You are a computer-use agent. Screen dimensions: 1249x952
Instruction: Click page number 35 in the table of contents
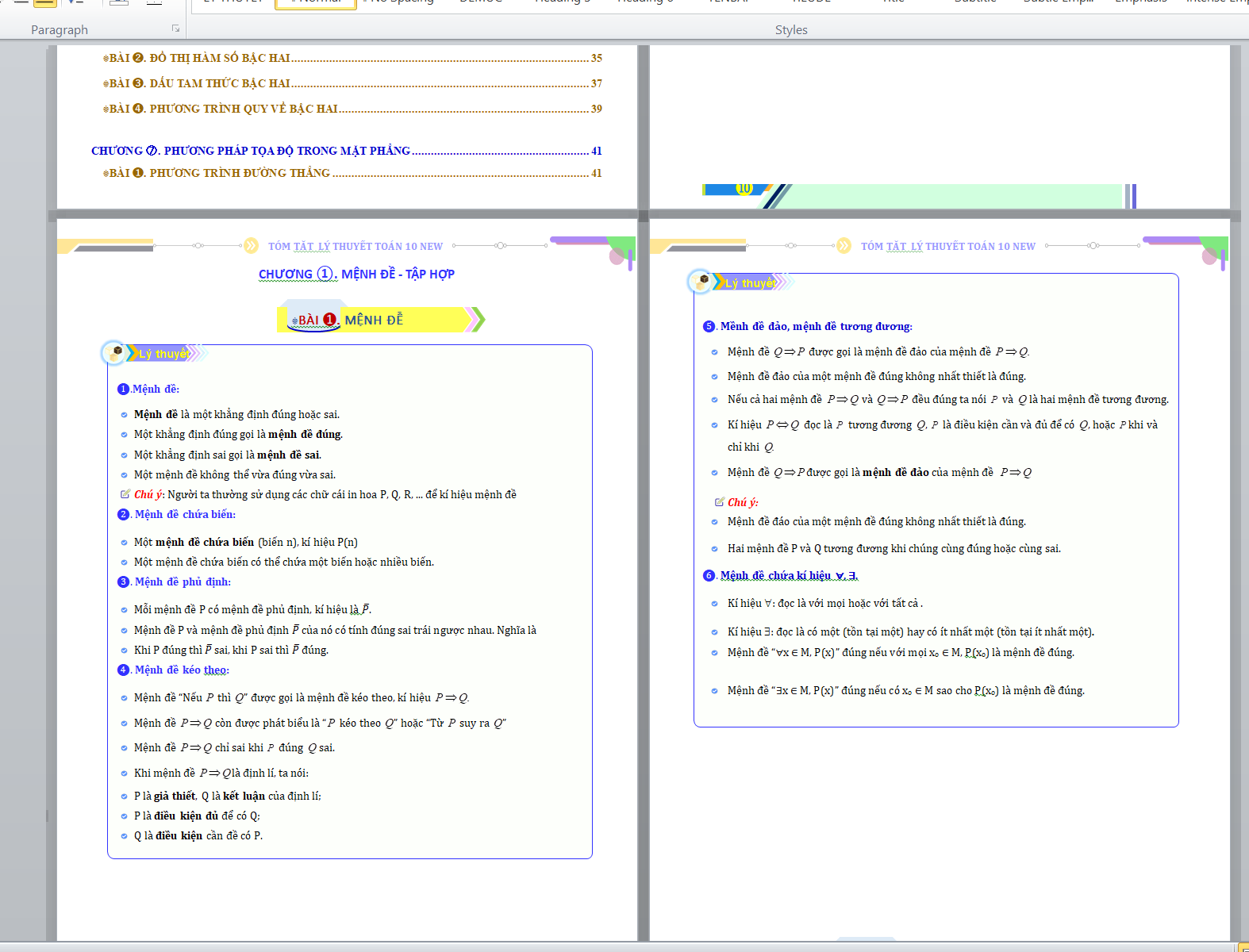(x=597, y=58)
